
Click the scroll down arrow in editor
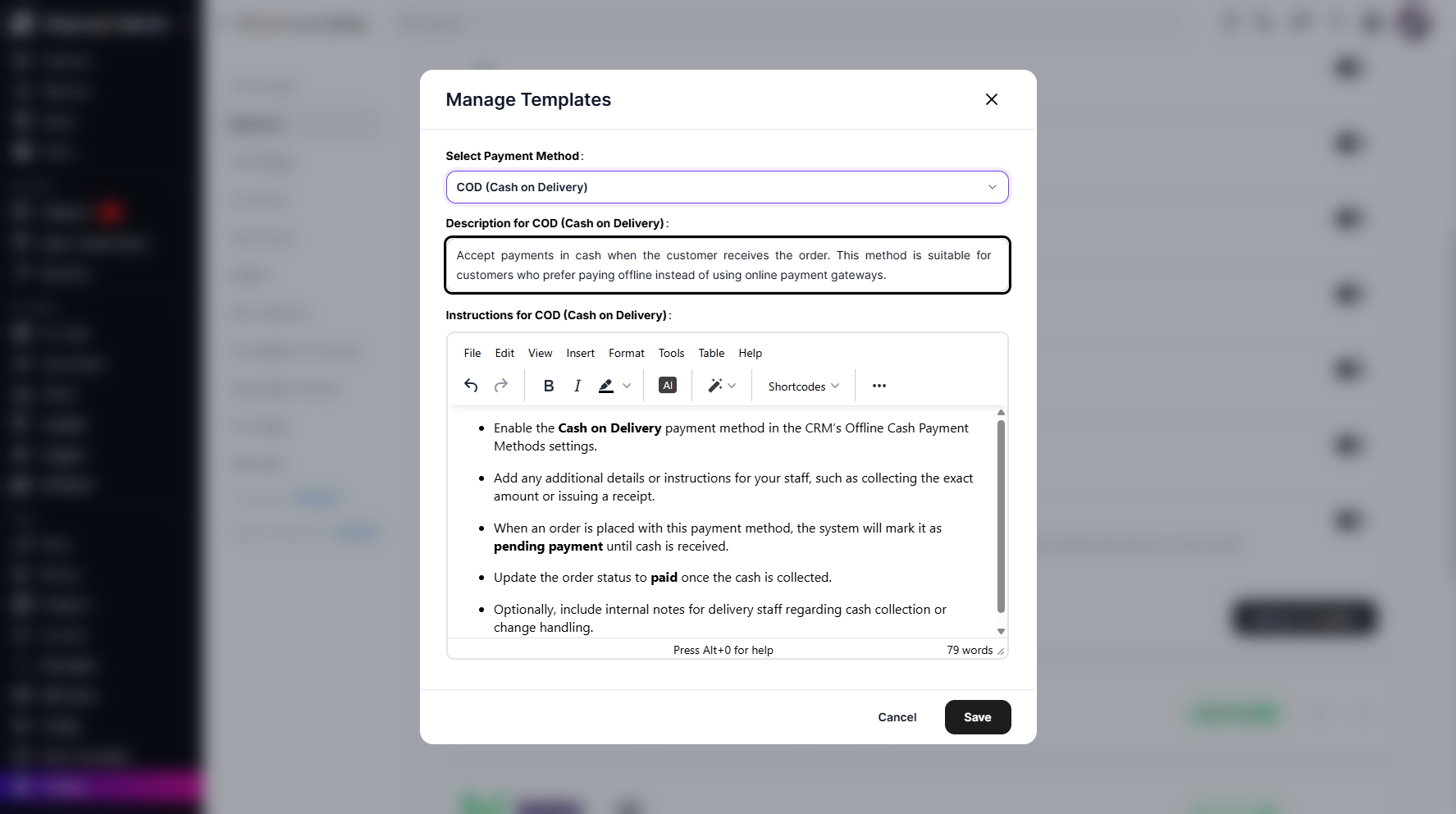click(1001, 631)
